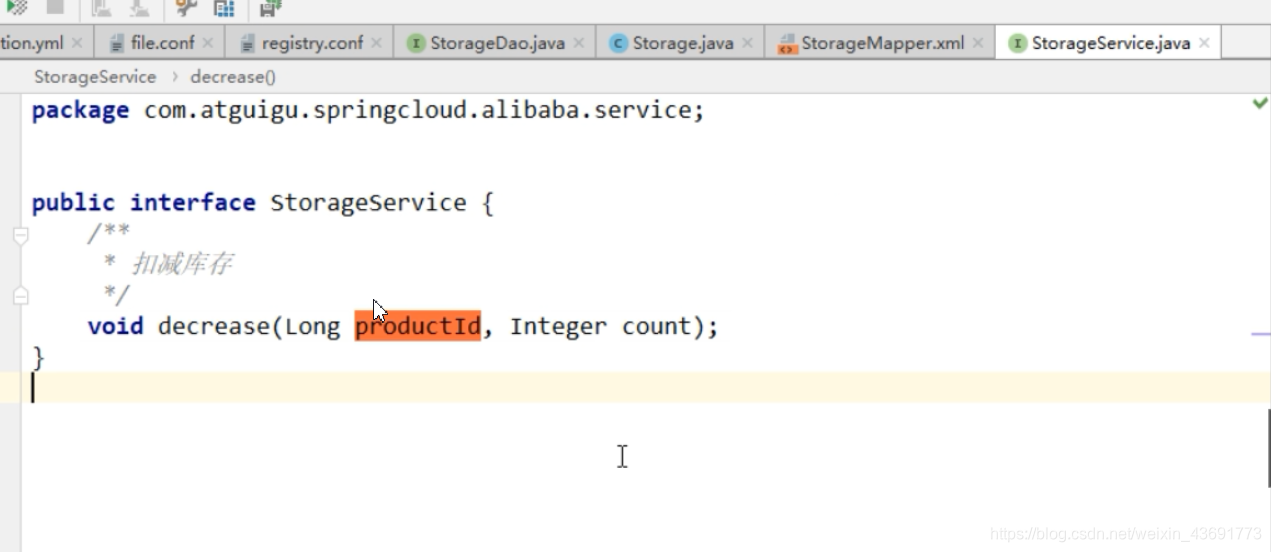
Task: Click the 'Long' parameter type
Action: point(313,326)
